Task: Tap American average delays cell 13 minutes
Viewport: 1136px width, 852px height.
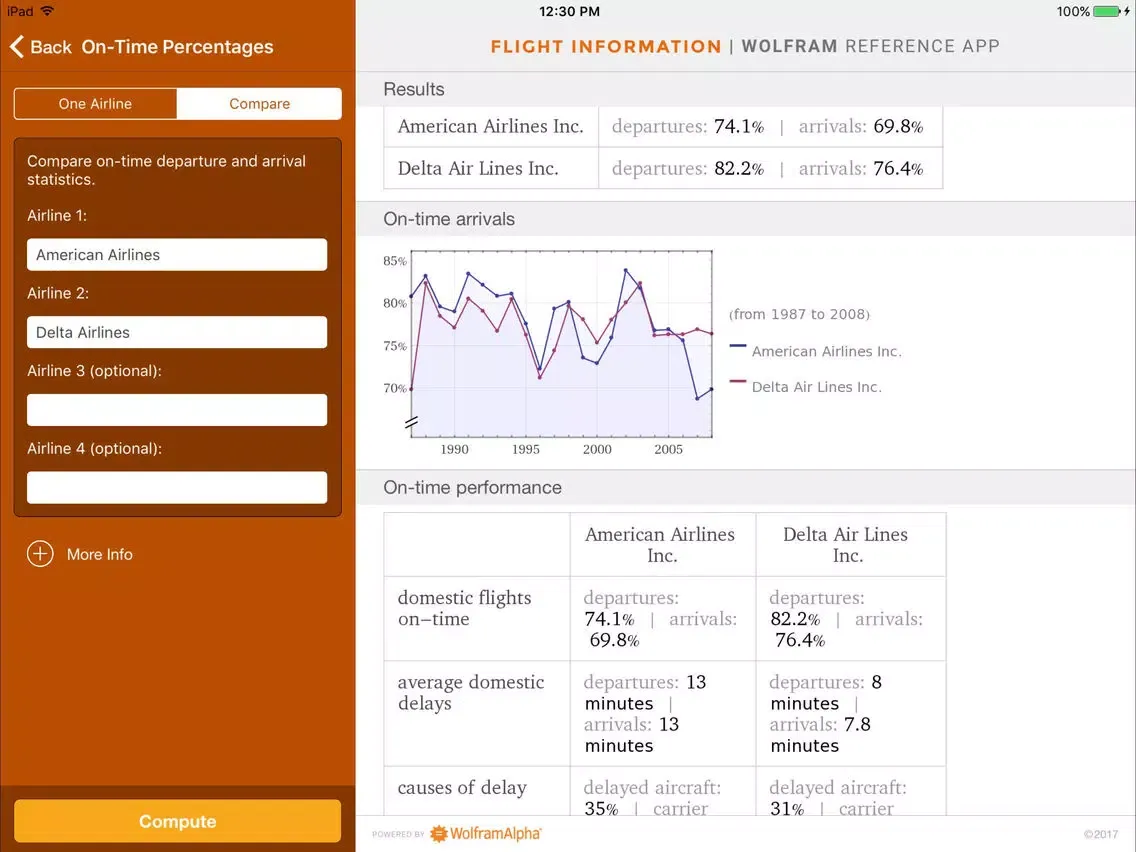Action: (x=663, y=714)
